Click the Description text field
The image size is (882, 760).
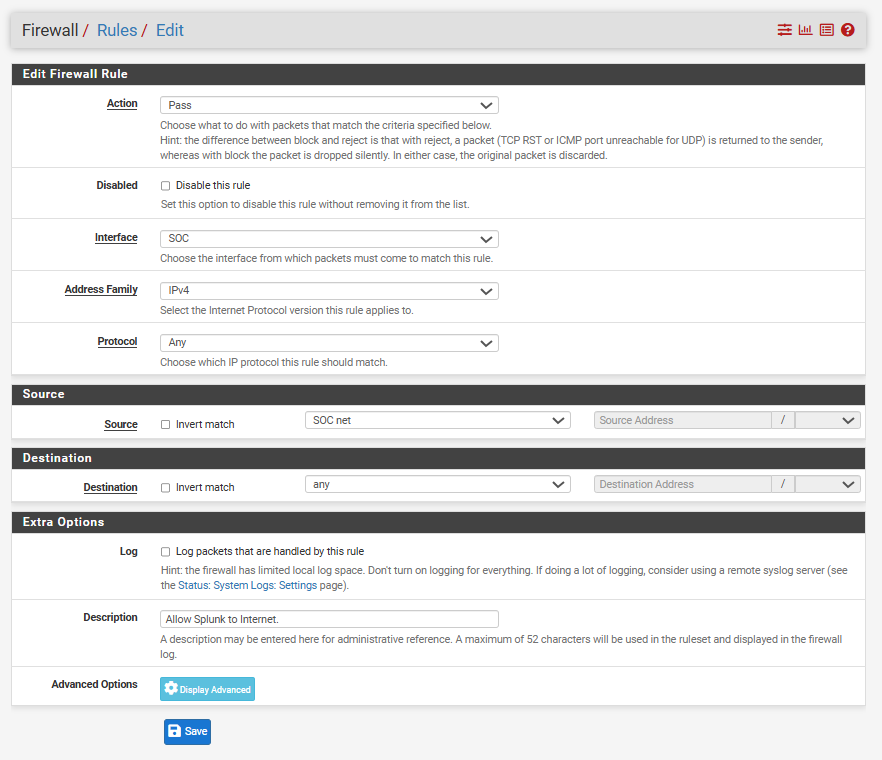tap(329, 619)
